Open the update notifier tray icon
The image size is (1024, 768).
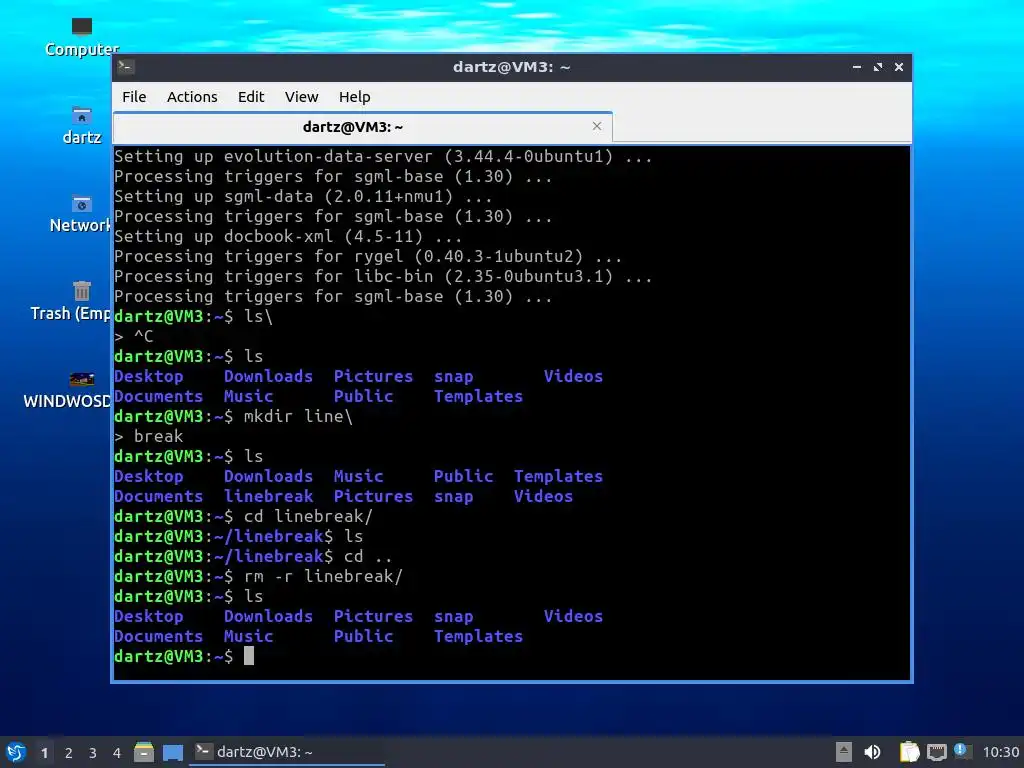pyautogui.click(x=962, y=751)
